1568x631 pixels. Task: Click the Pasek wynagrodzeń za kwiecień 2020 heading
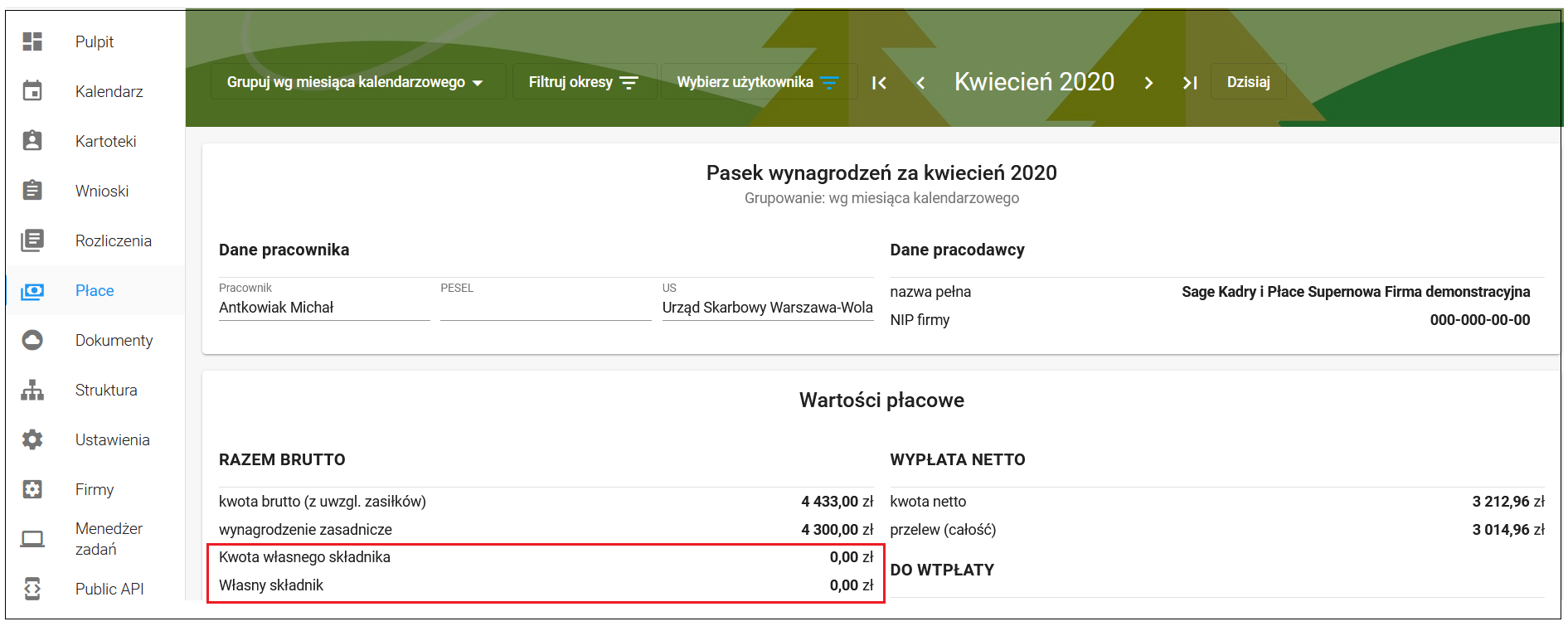(x=881, y=172)
